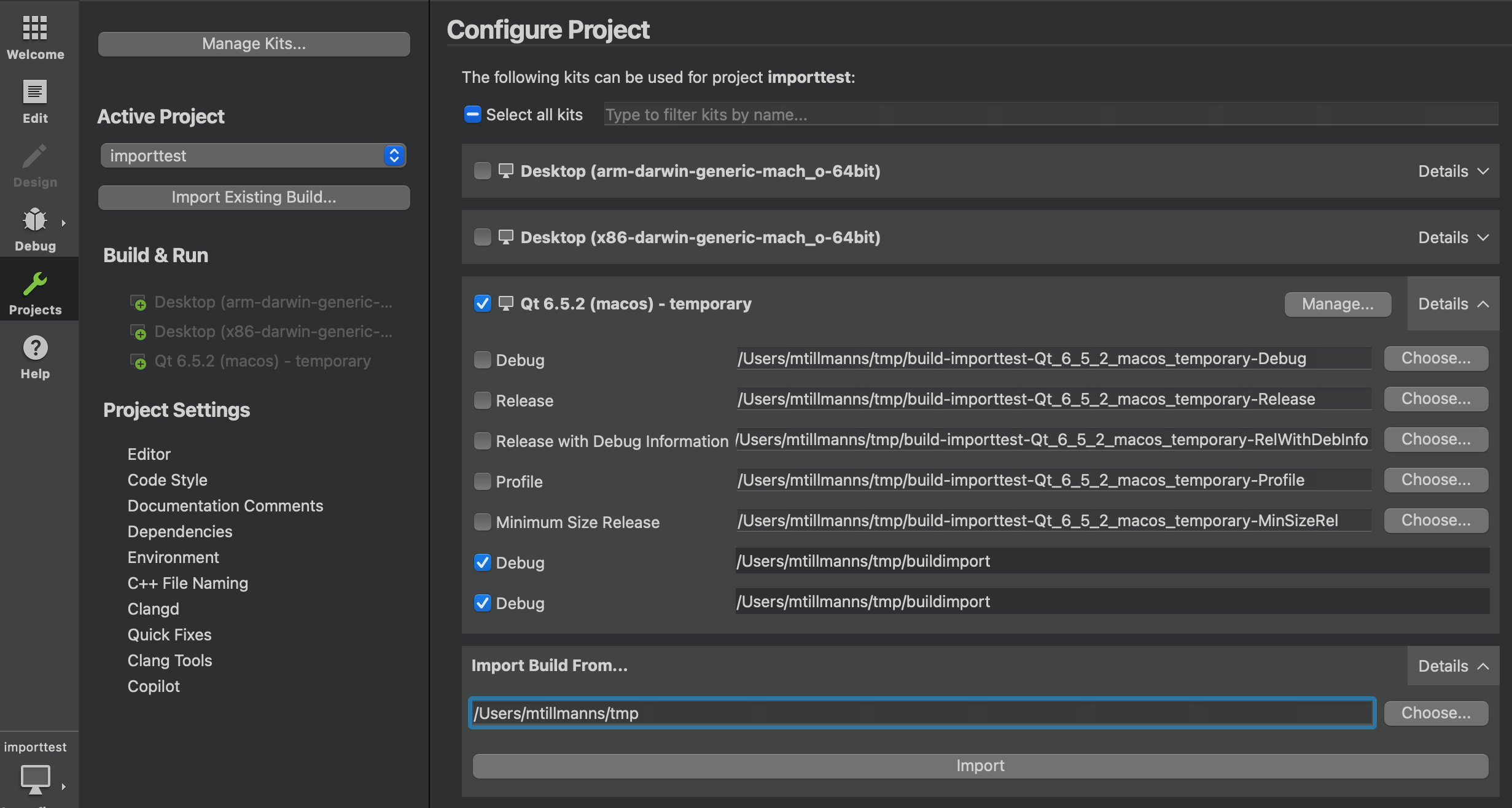Check the Minimum Size Release configuration
Image resolution: width=1512 pixels, height=808 pixels.
coord(482,522)
